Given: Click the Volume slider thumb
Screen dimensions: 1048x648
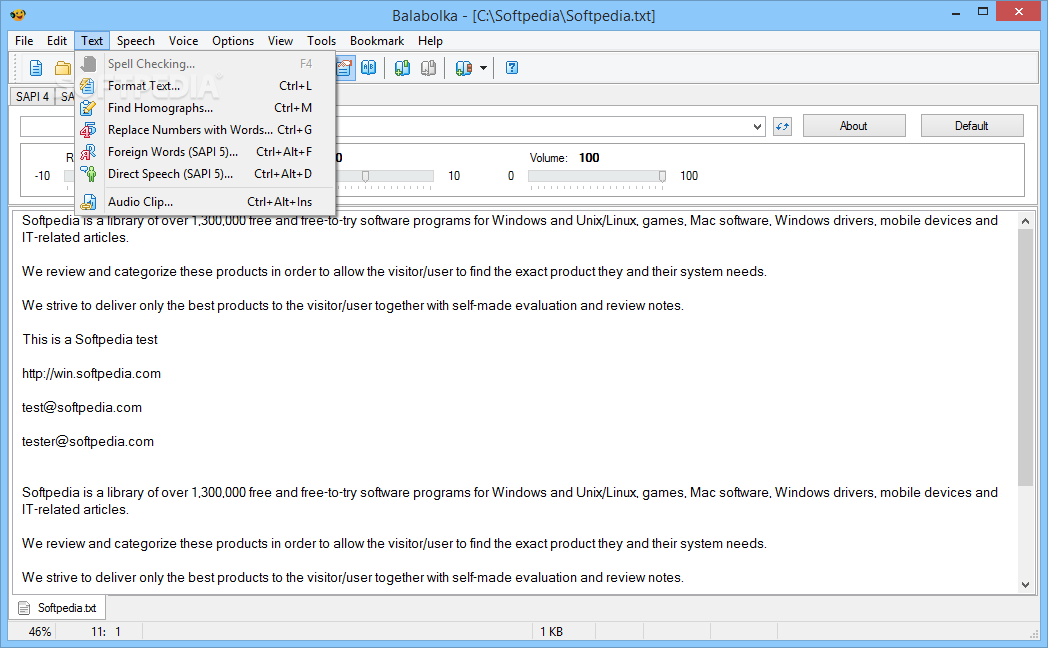Looking at the screenshot, I should [662, 176].
